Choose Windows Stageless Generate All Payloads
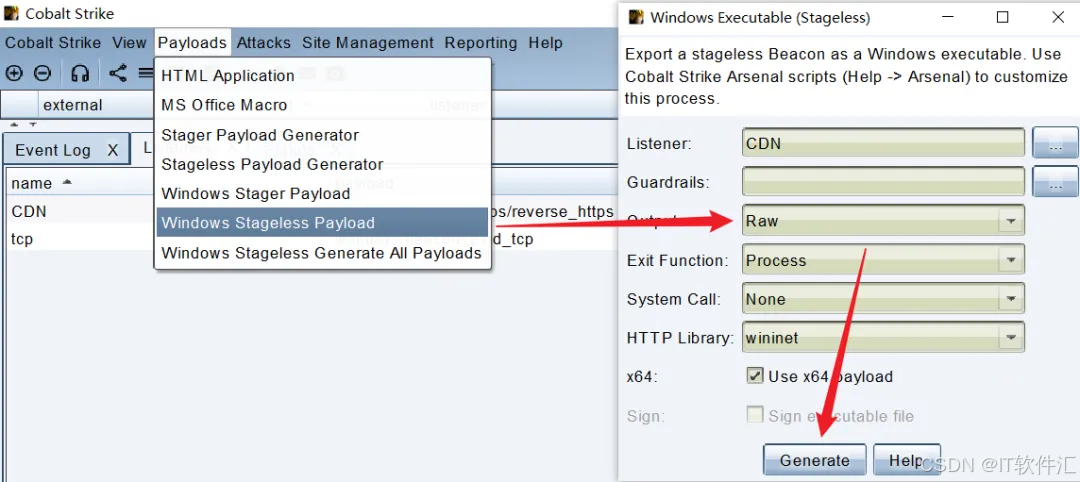1080x482 pixels. (x=323, y=253)
